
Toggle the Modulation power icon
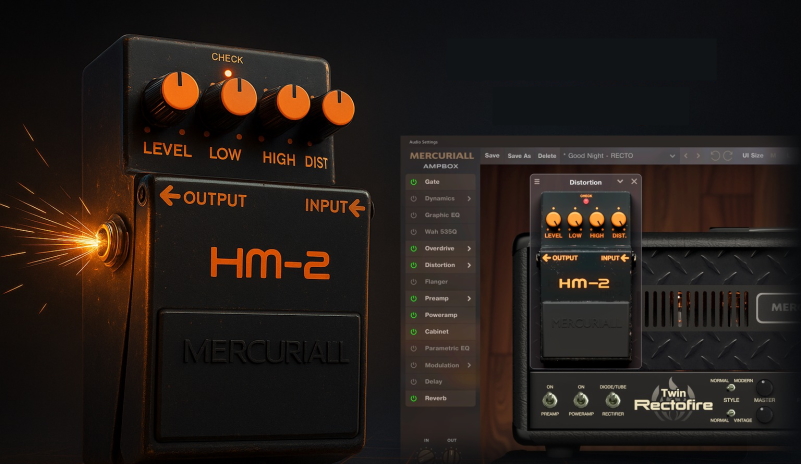coord(414,365)
